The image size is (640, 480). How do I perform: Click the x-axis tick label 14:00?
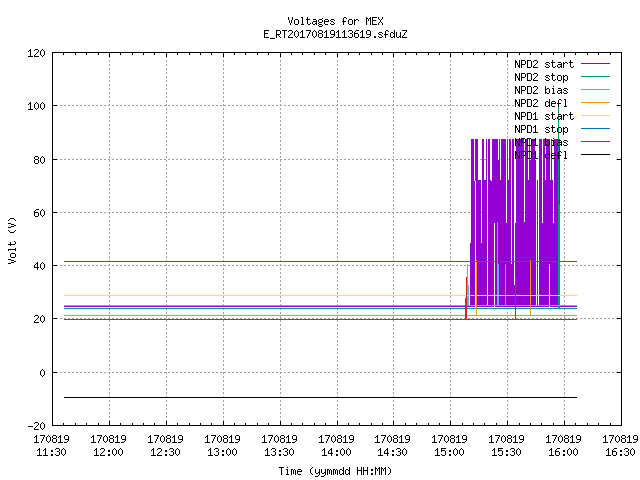coord(336,452)
